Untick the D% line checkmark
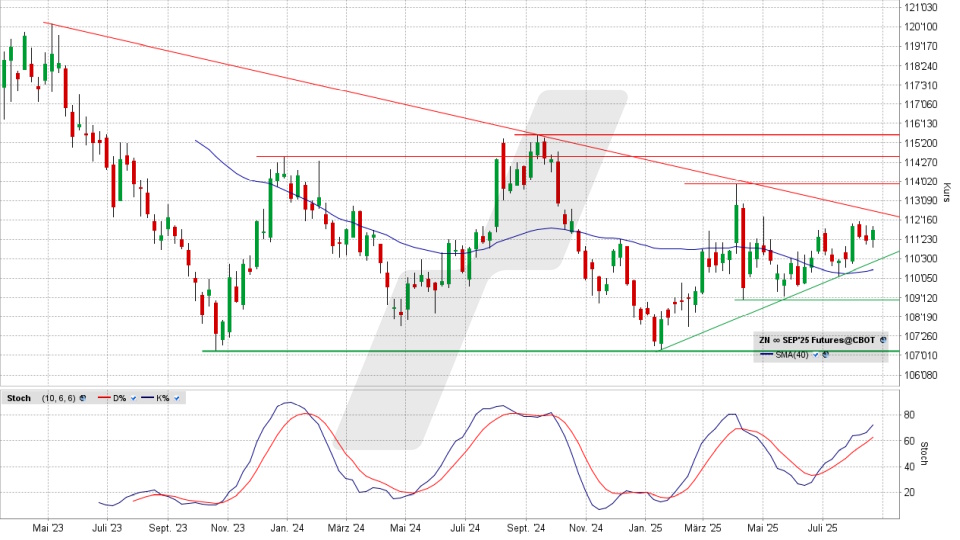Screen dimensions: 960x540 [x=133, y=398]
